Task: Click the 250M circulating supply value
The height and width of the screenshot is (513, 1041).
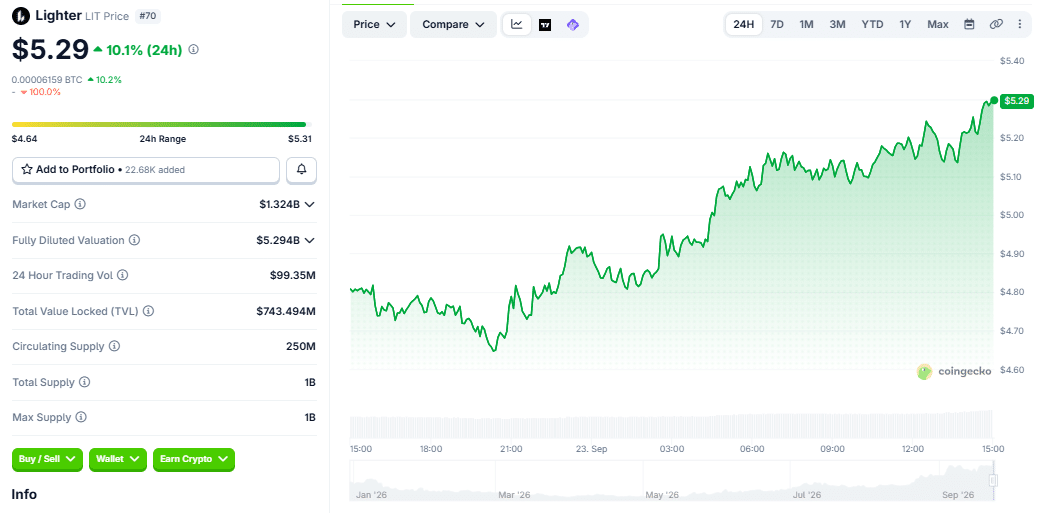Action: (303, 346)
